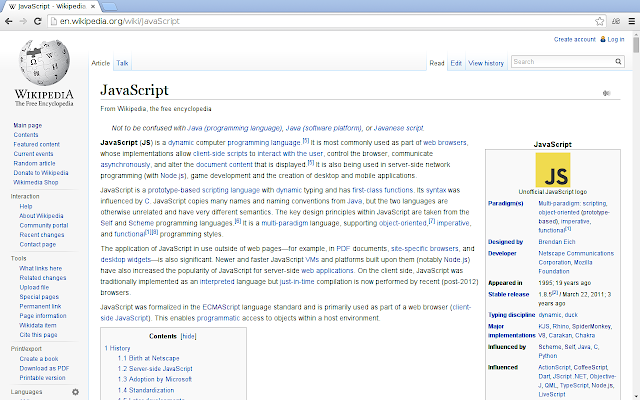
Task: Open the Main page sidebar link
Action: (x=28, y=125)
